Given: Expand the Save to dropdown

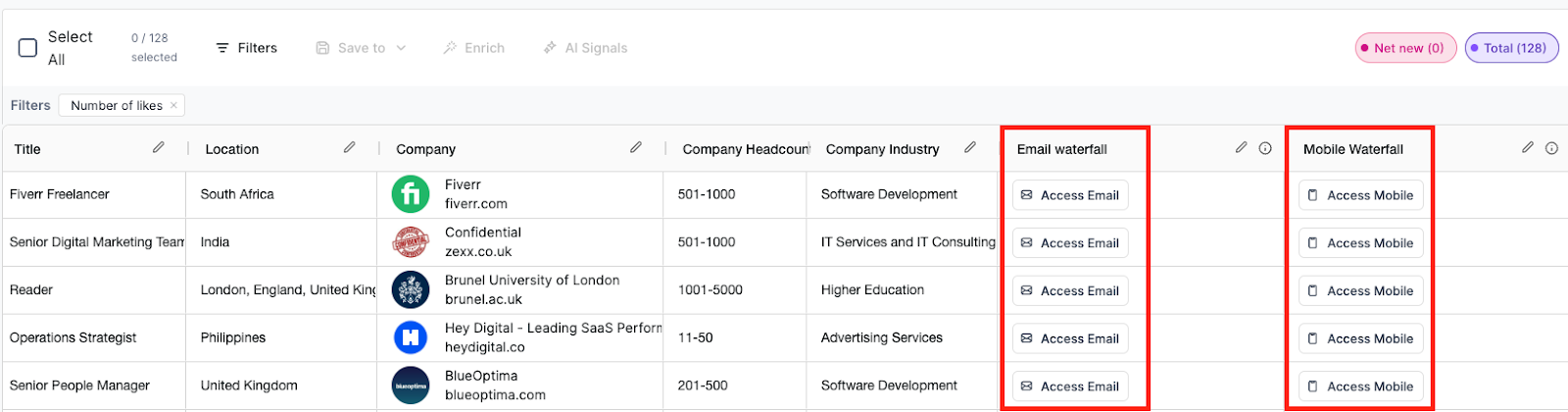Looking at the screenshot, I should tap(361, 48).
